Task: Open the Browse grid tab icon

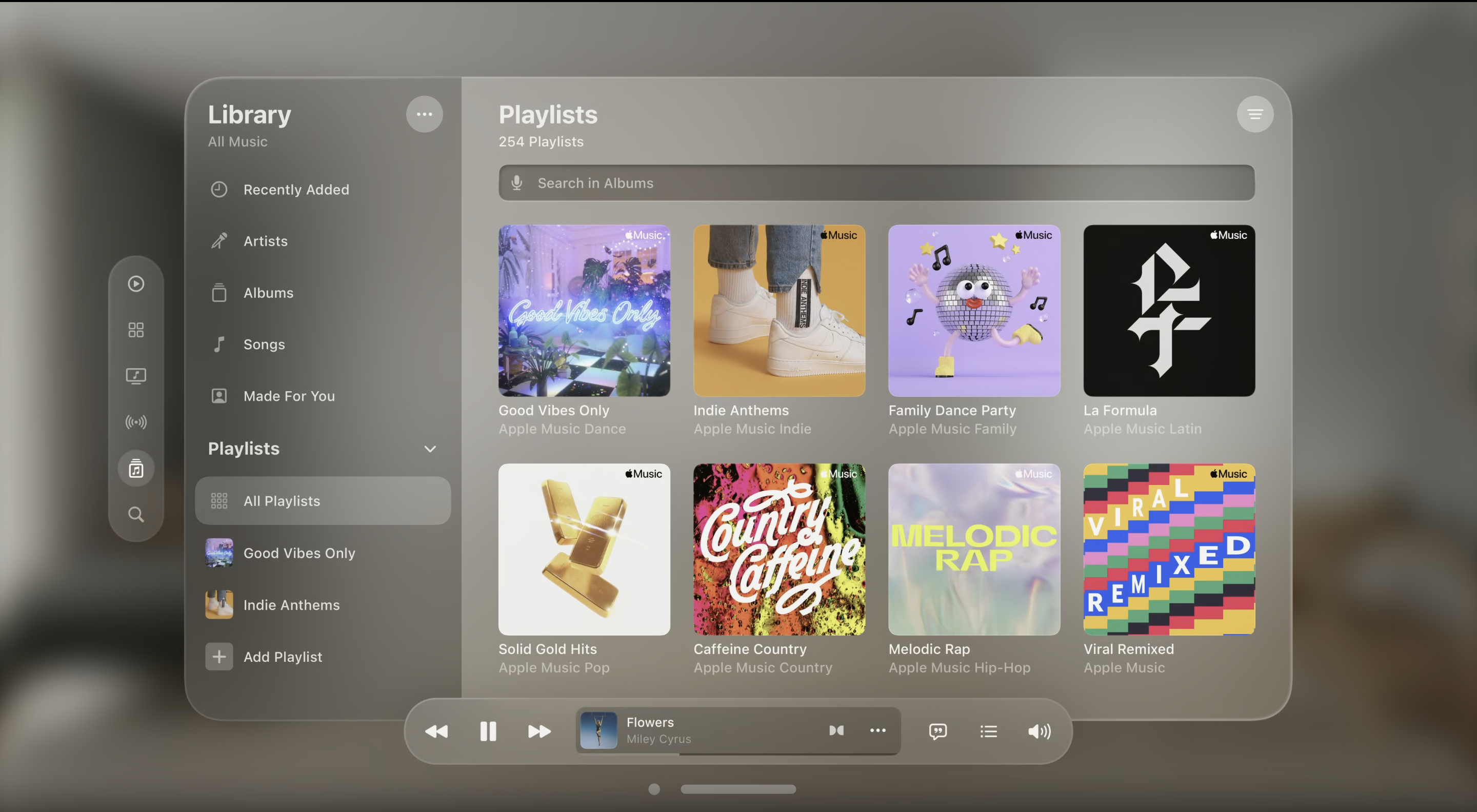Action: 136,330
